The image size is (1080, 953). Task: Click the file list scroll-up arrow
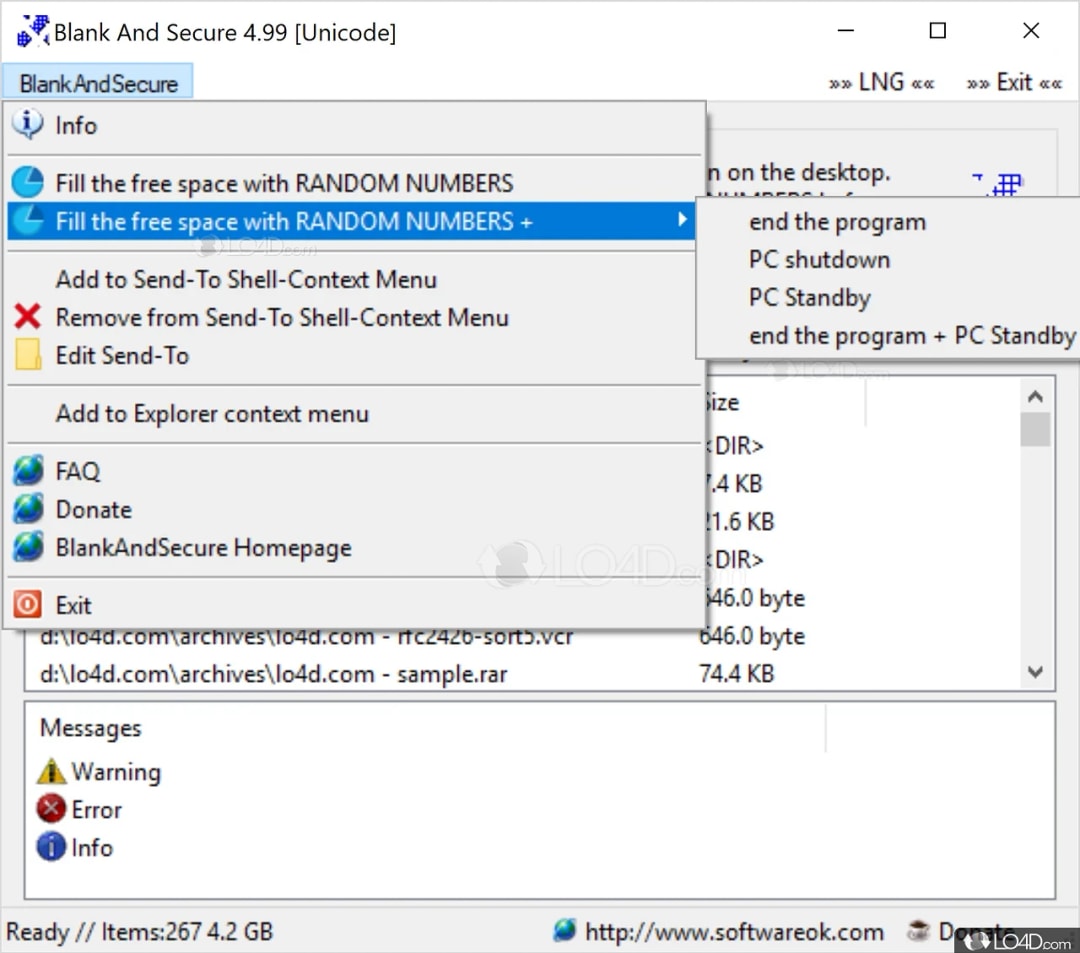(1035, 397)
